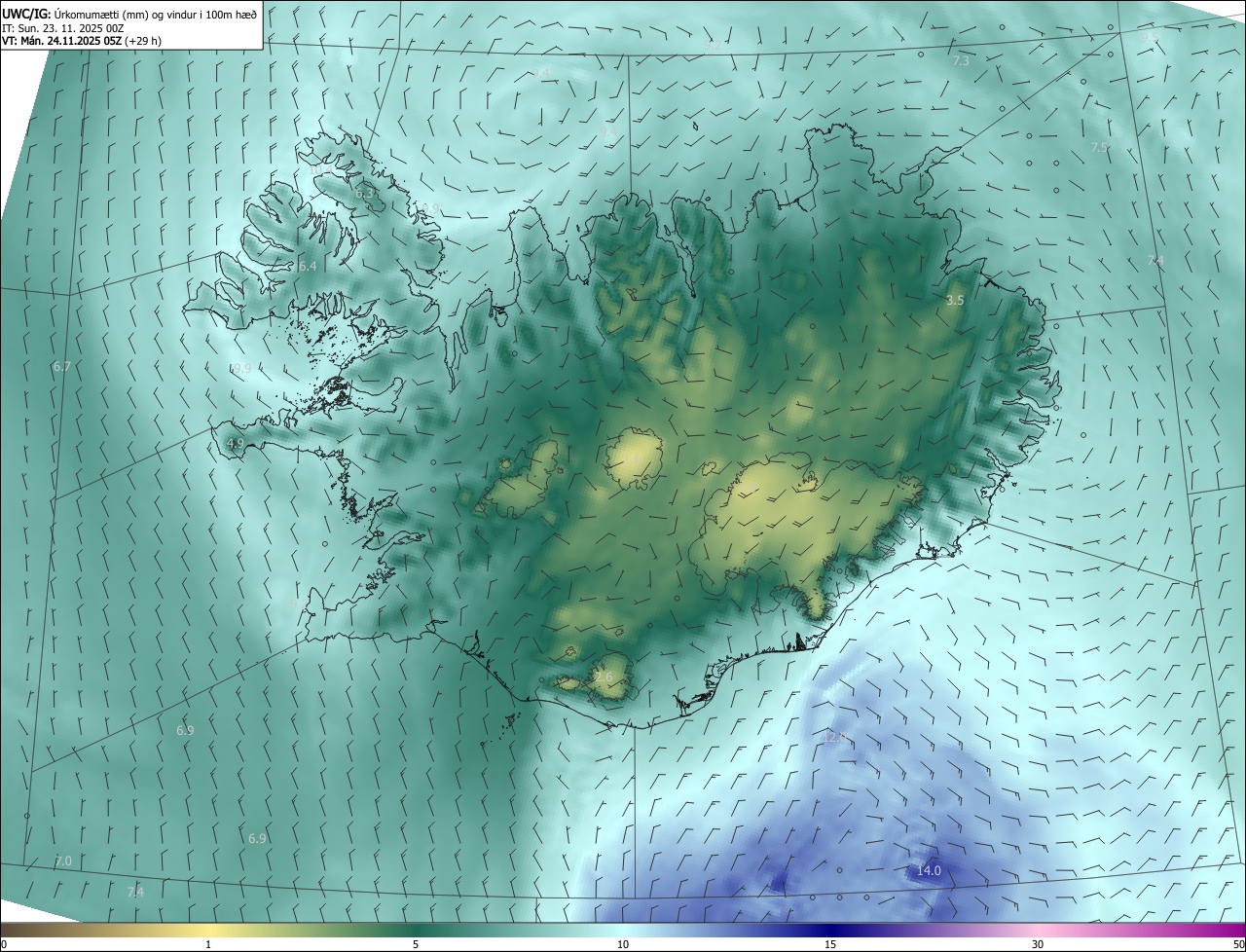This screenshot has height=952, width=1246.
Task: Click the 6.3 value in the Westfjords
Action: click(x=365, y=193)
